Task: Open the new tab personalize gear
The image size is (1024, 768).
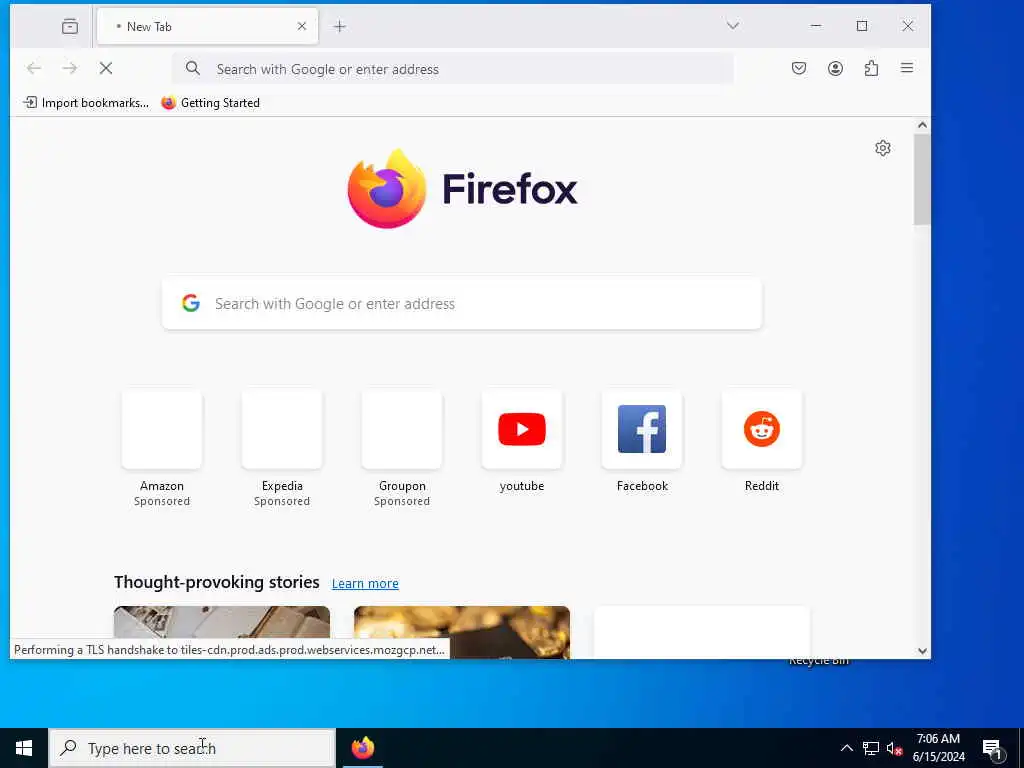Action: point(883,148)
